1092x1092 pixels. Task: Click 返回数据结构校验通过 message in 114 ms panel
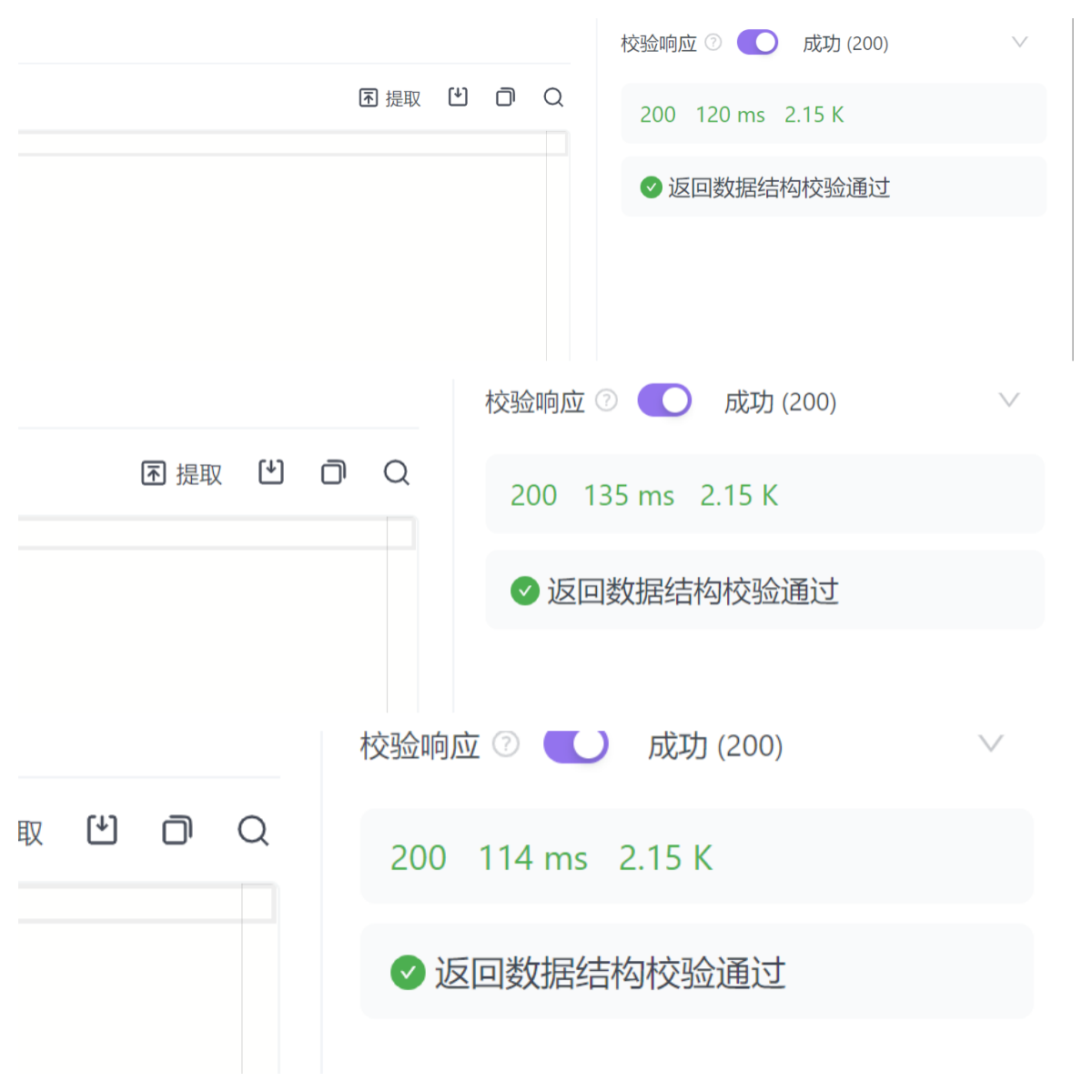point(610,973)
